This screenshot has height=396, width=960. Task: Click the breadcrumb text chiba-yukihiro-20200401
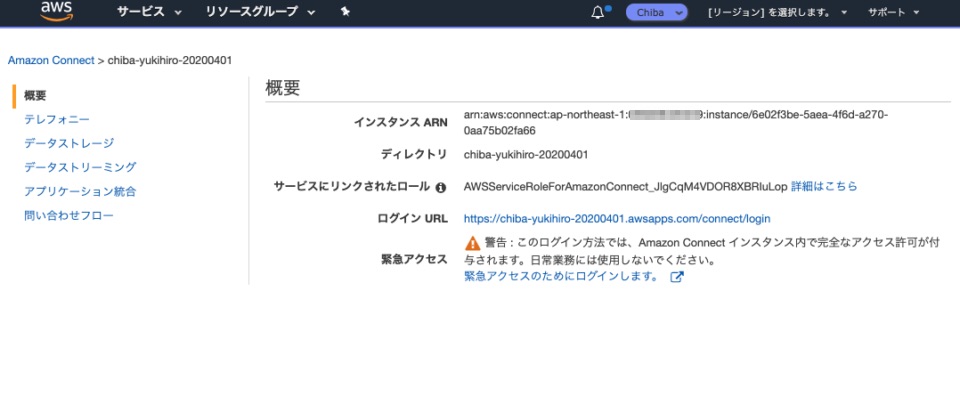170,61
